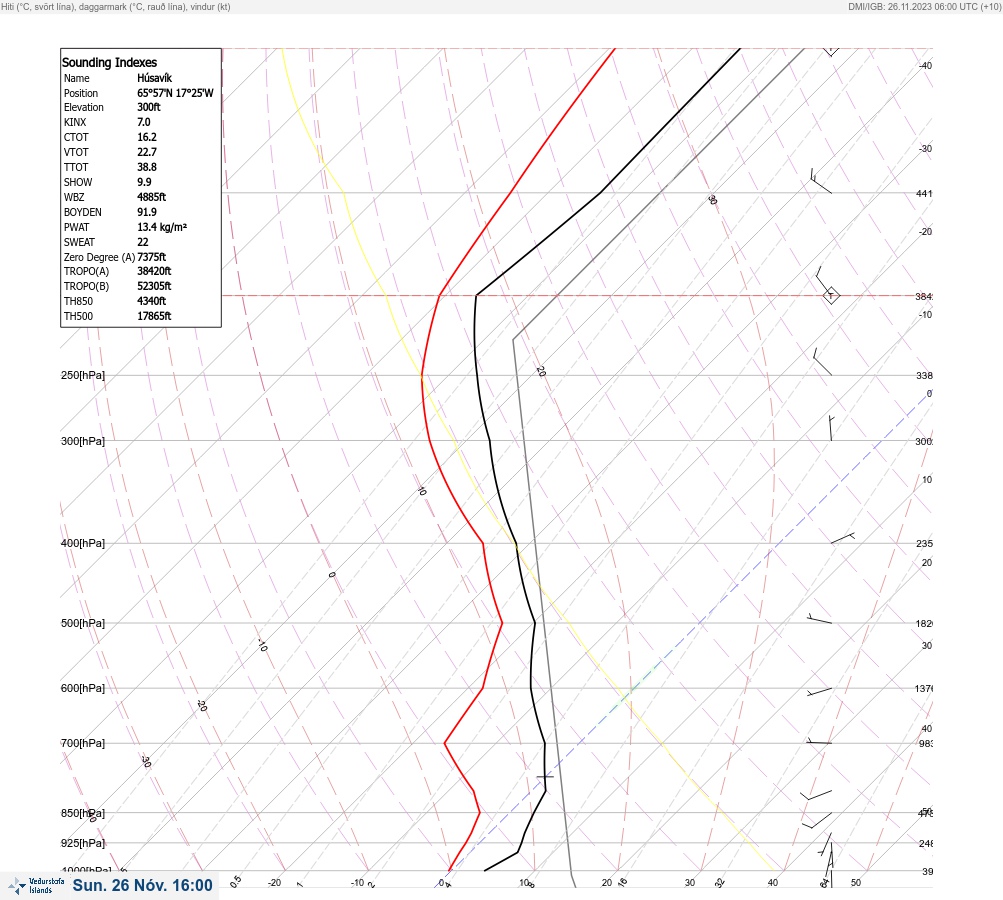Click the Vedurstofa Islands logo
The image size is (1003, 900).
(x=36, y=886)
